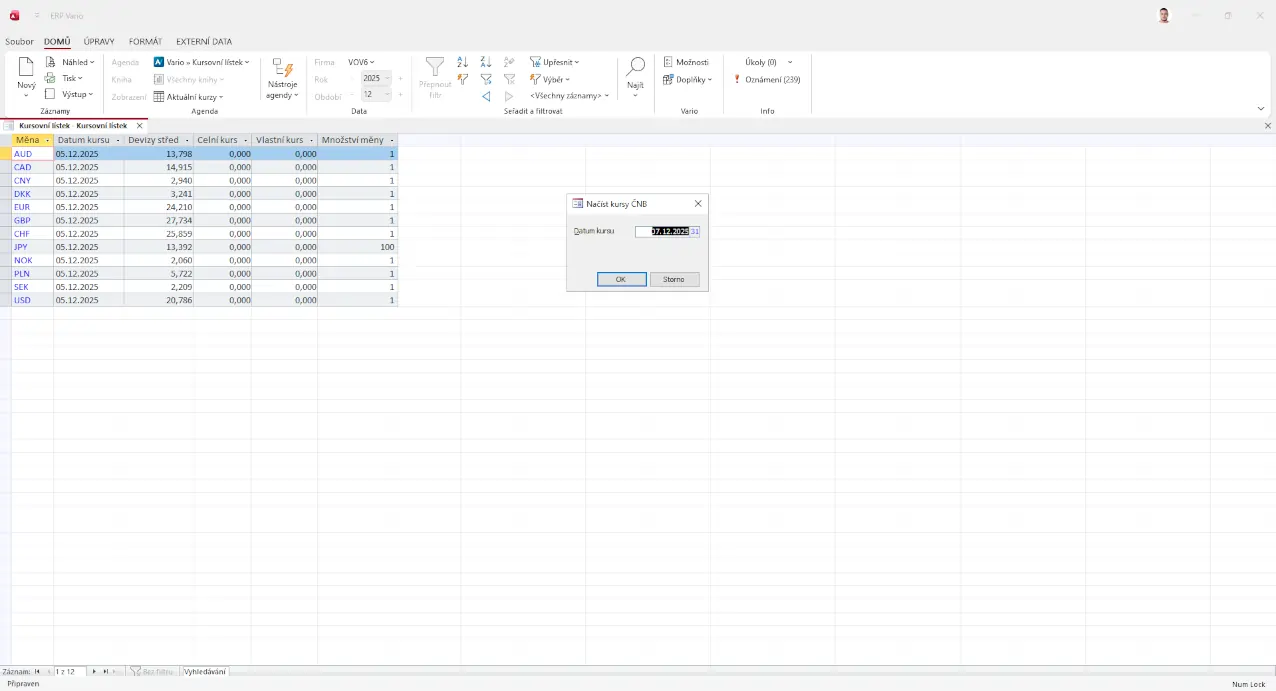Switch to the EXTERNÍ DATA tab
Screen dimensions: 1276x691
[204, 42]
